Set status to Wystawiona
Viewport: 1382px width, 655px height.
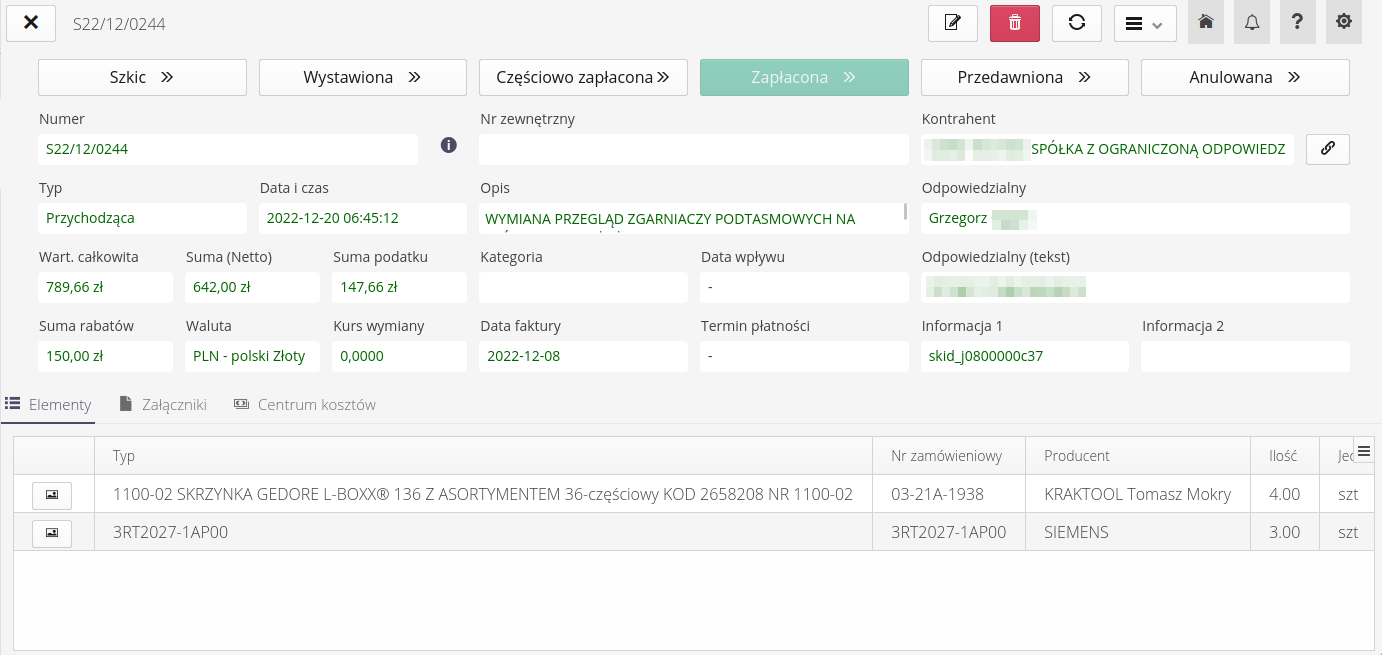click(x=362, y=78)
